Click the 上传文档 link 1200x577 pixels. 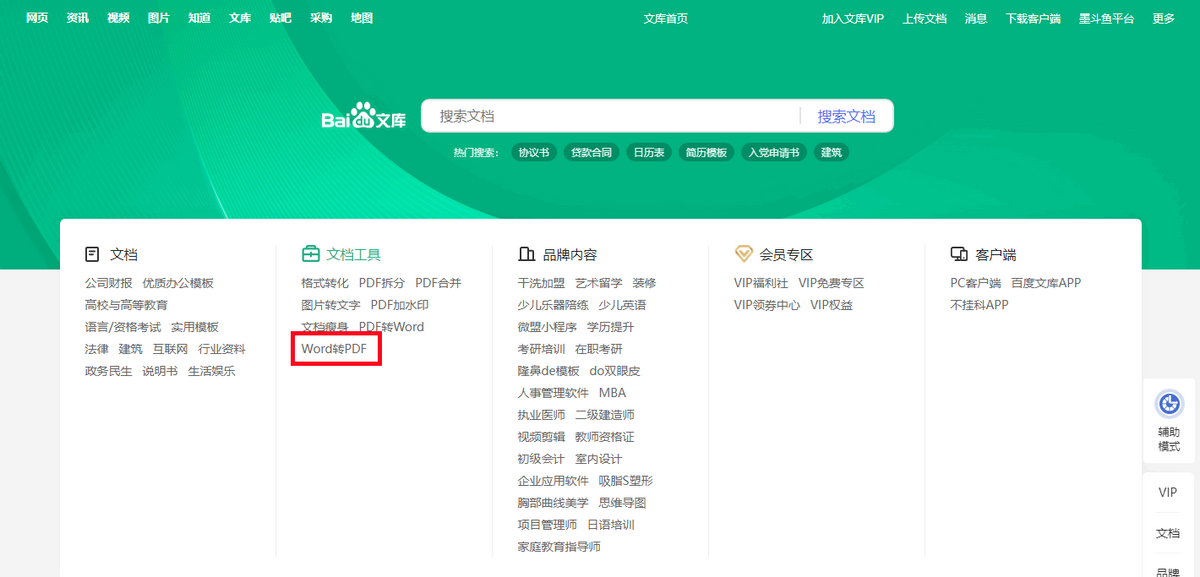point(925,17)
